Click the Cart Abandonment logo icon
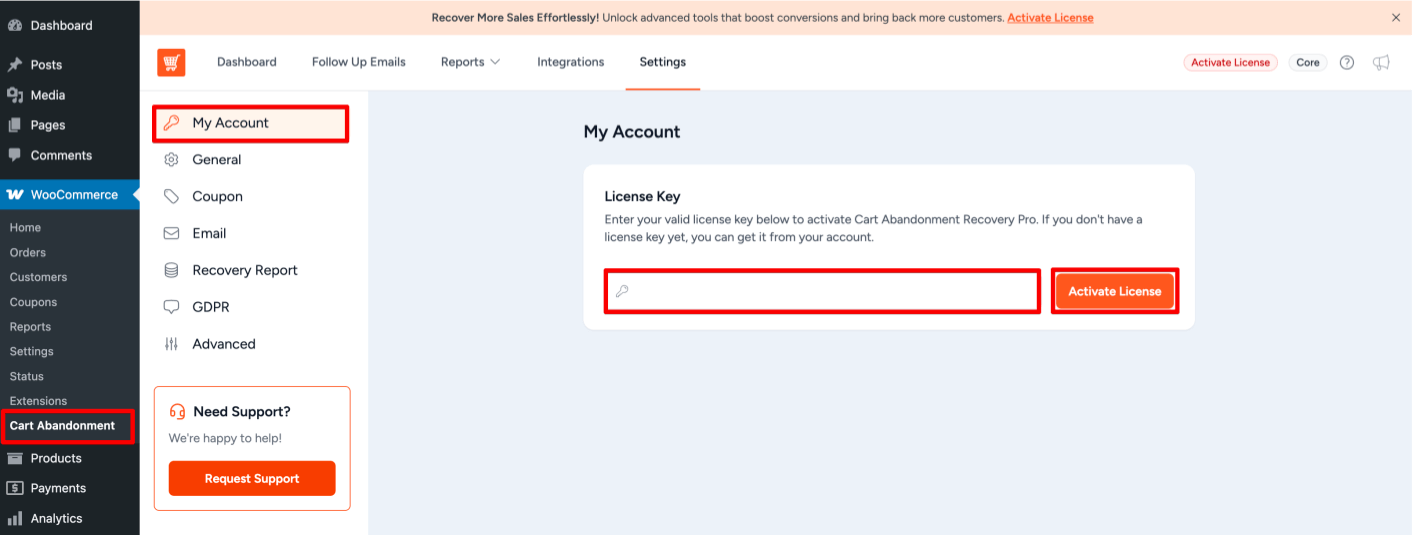The height and width of the screenshot is (535, 1412). point(171,62)
